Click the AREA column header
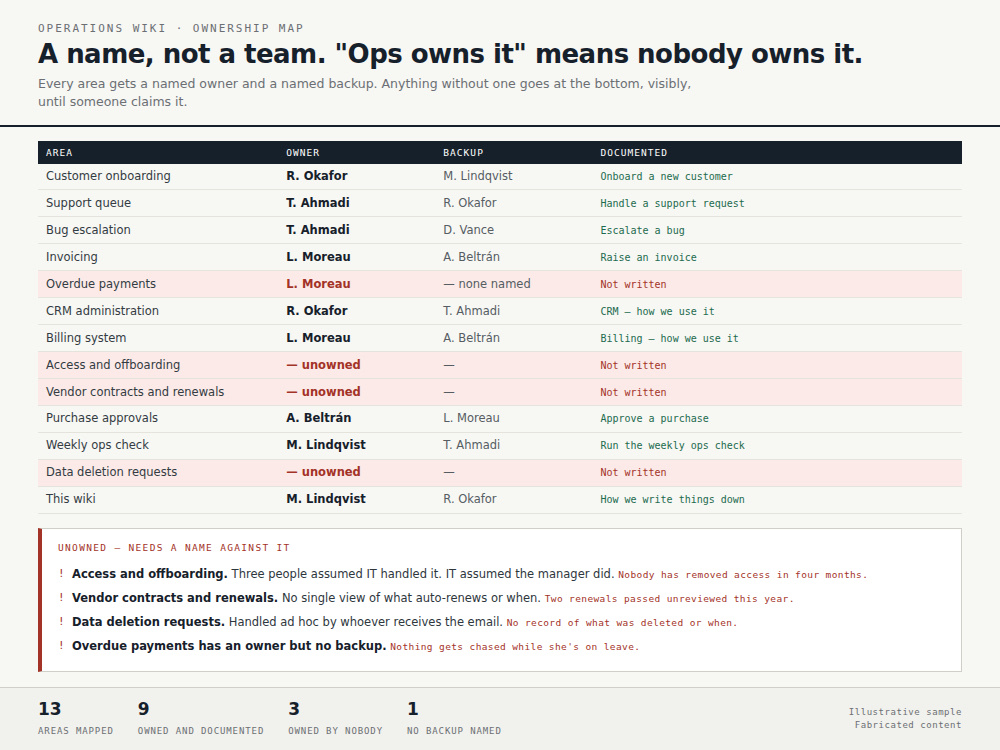Screen dimensions: 1000x750 (x=59, y=152)
